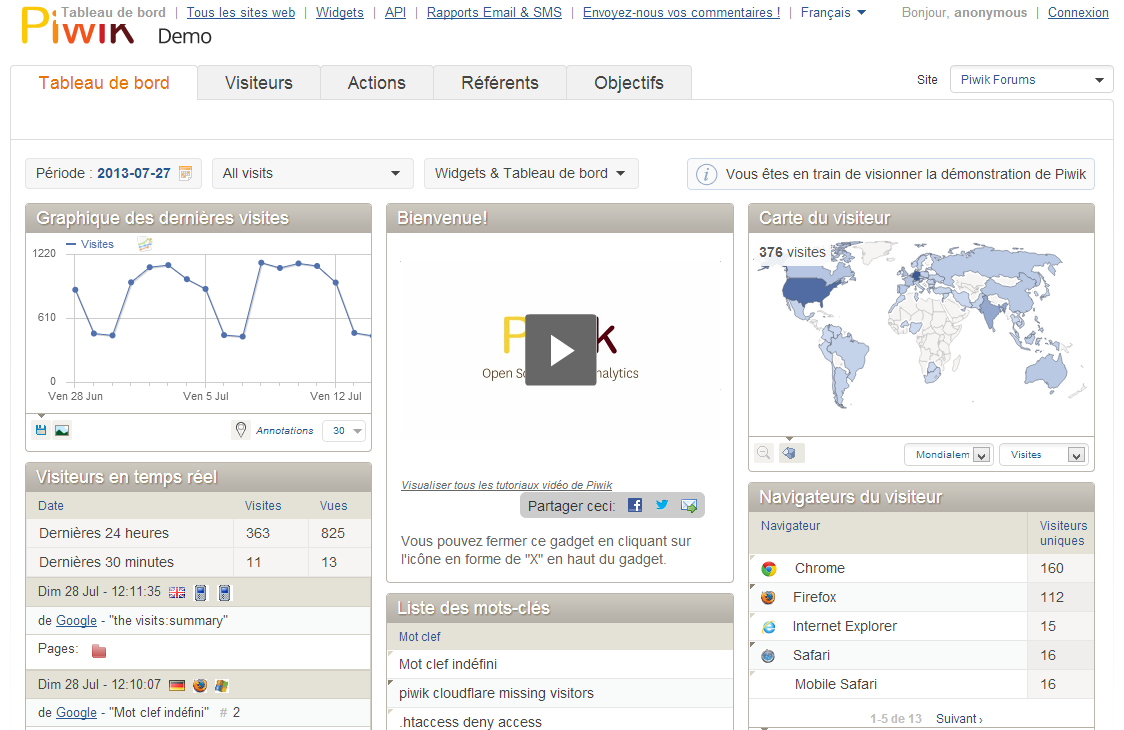Open the Visites metric dropdown under map
The width and height of the screenshot is (1124, 730).
(x=1044, y=455)
